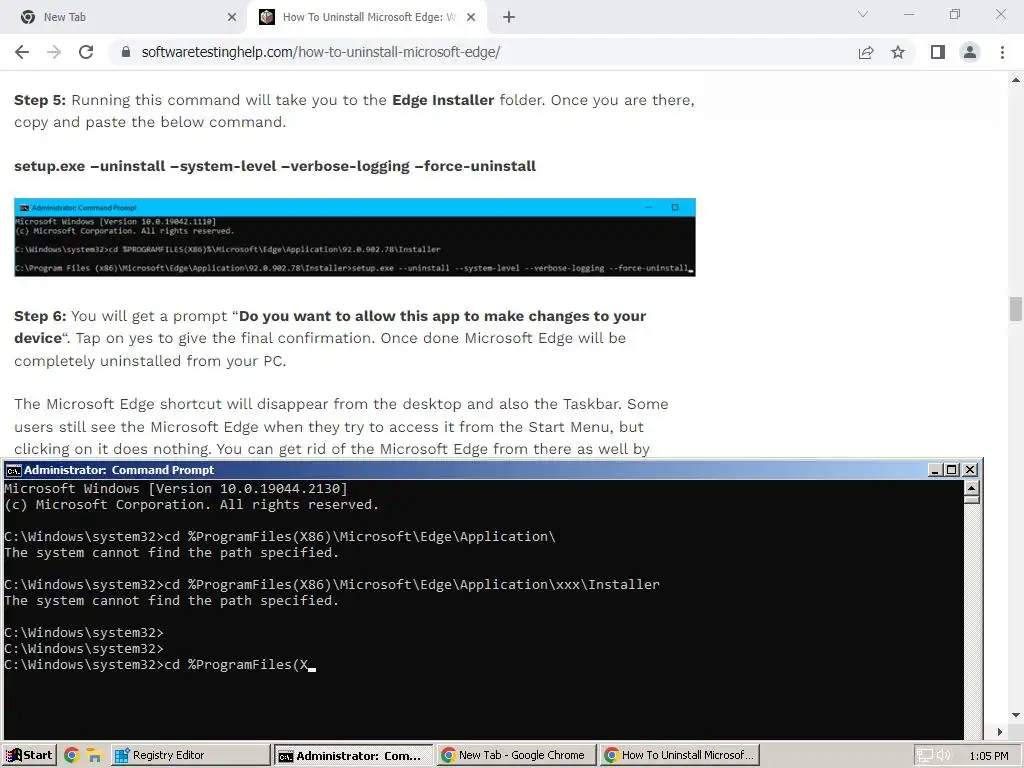Click page scrollbar down arrow
1024x768 pixels.
pos(1016,715)
